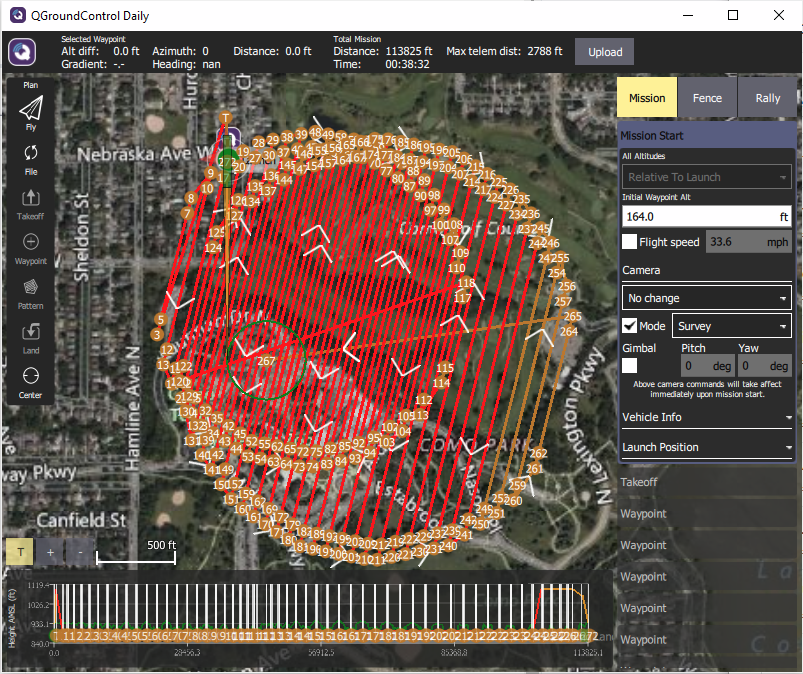The image size is (803, 674).
Task: Click the Total Mission Distance value 113825 ft
Action: pos(408,51)
